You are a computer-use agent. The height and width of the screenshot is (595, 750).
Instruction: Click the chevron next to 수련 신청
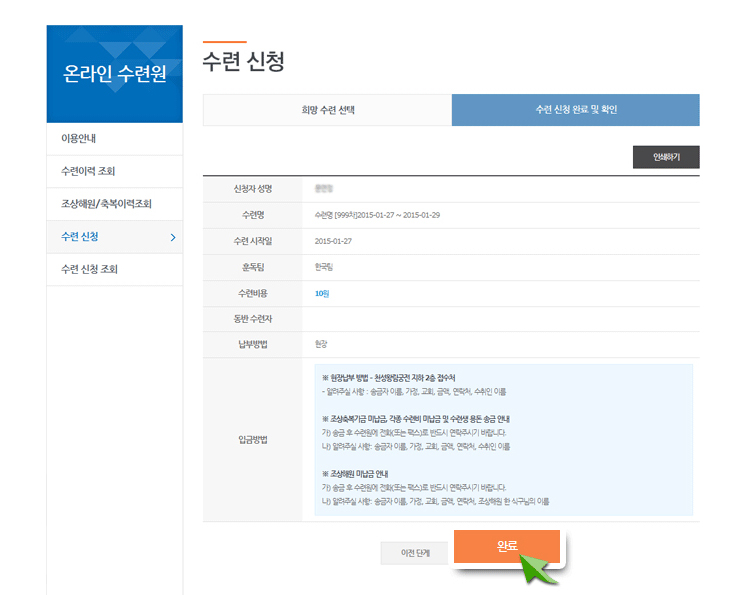click(x=173, y=237)
